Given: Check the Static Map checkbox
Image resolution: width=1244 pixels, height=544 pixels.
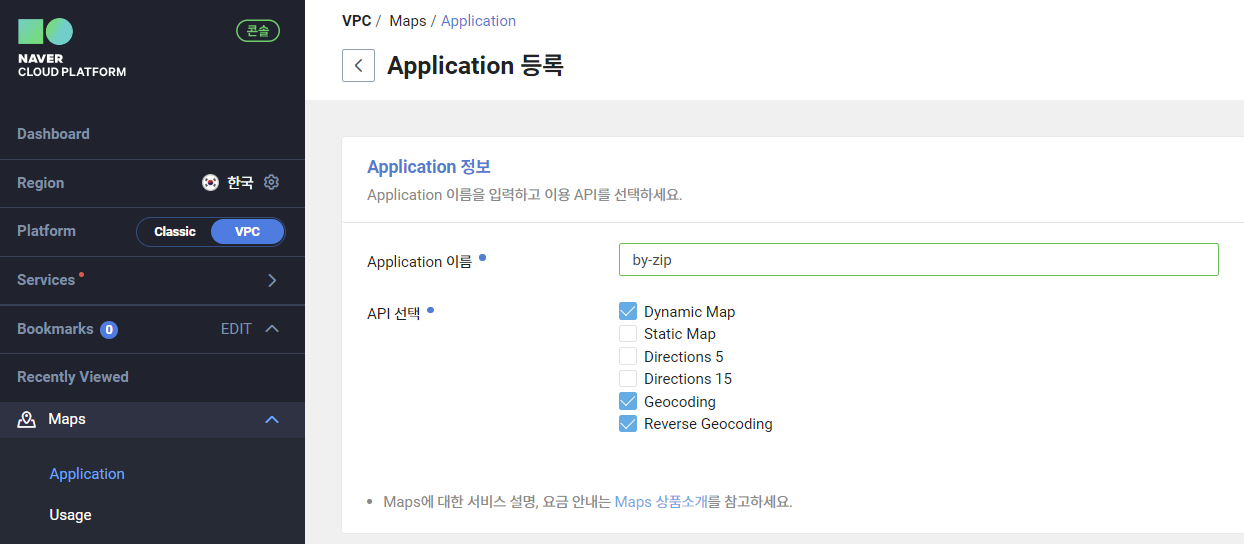Looking at the screenshot, I should coord(628,334).
